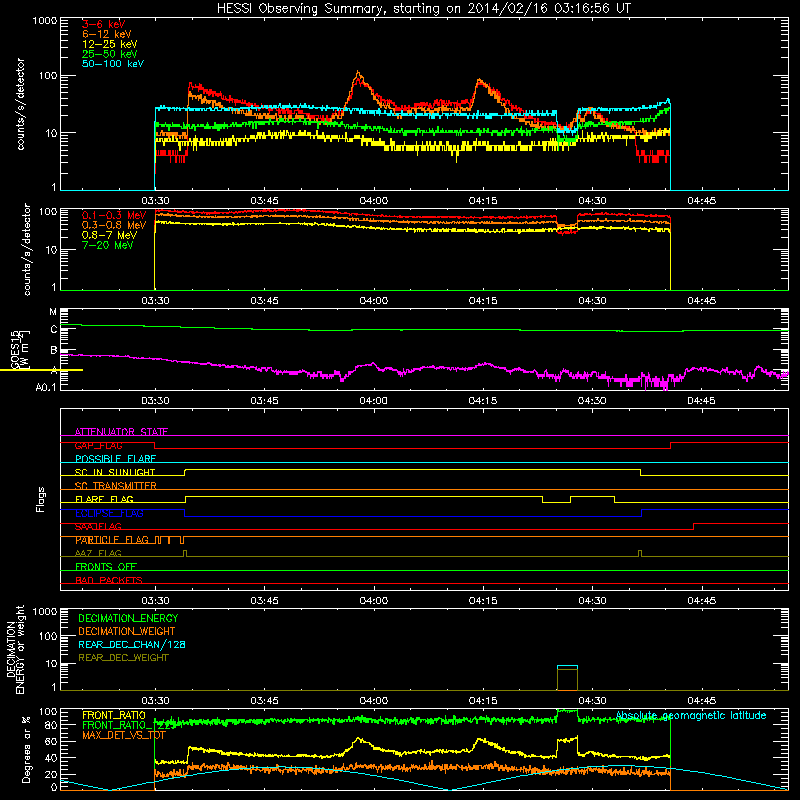Select the M level label on GOES axis
Viewport: 800px width, 800px height.
coord(53,312)
